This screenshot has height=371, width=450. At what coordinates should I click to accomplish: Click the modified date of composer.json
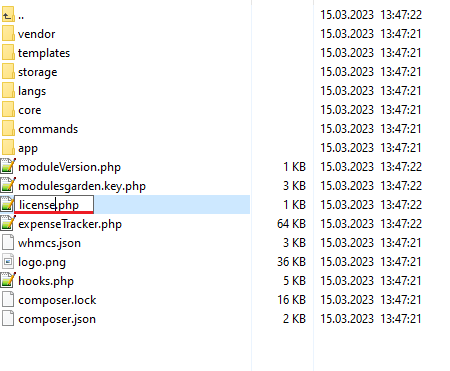[371, 319]
